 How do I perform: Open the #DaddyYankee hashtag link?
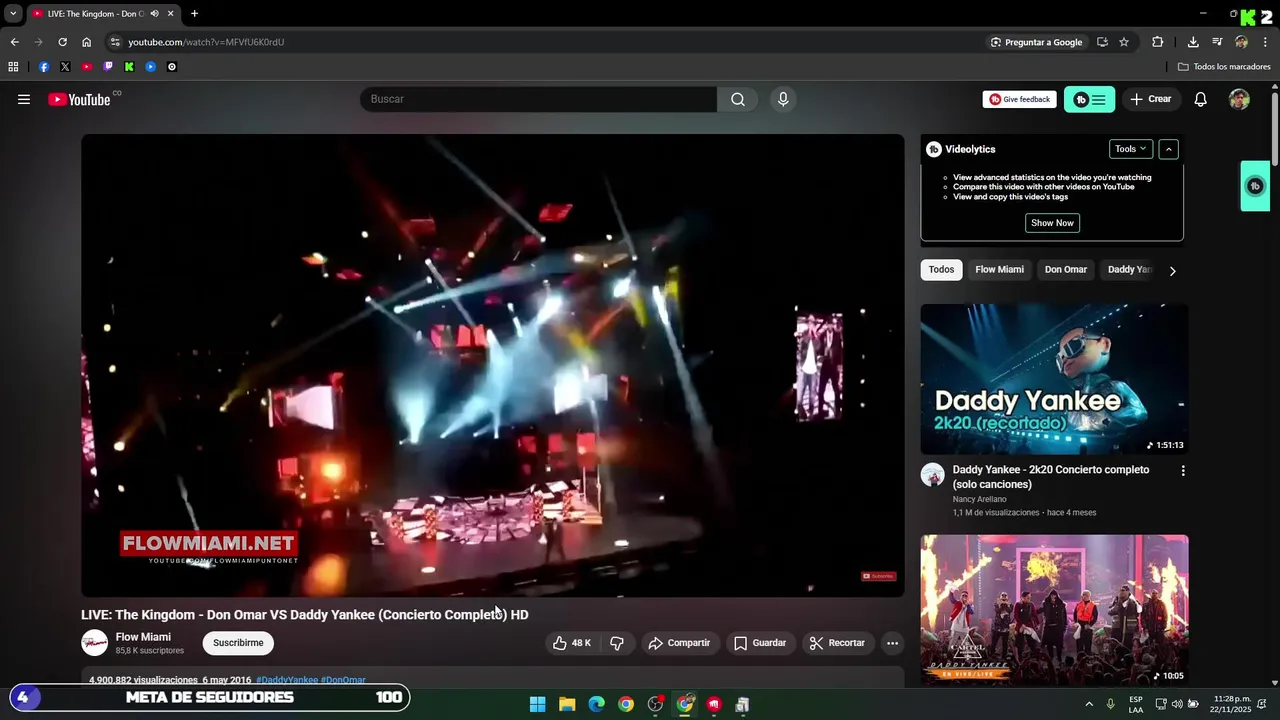tap(287, 680)
